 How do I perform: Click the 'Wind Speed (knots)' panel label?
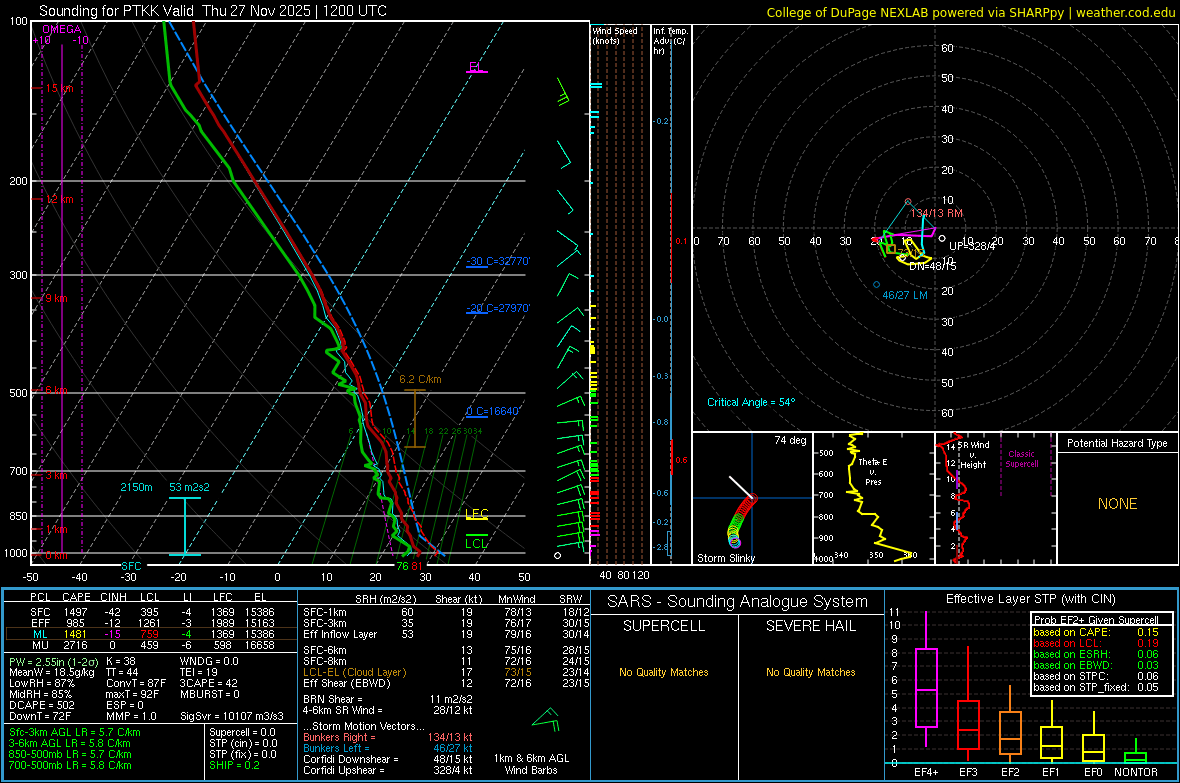click(614, 35)
